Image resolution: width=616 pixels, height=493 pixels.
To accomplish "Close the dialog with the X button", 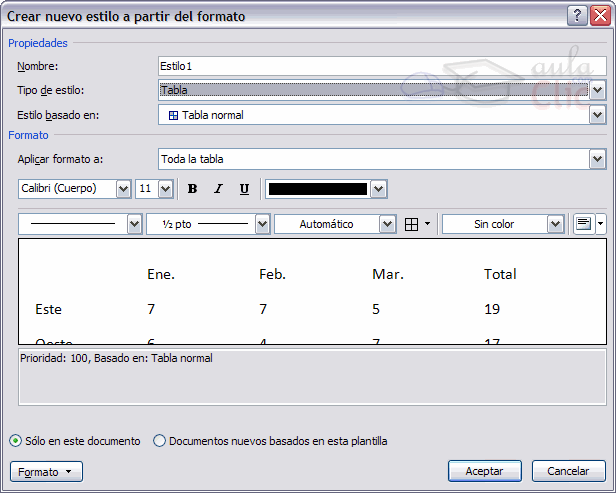I will [601, 16].
